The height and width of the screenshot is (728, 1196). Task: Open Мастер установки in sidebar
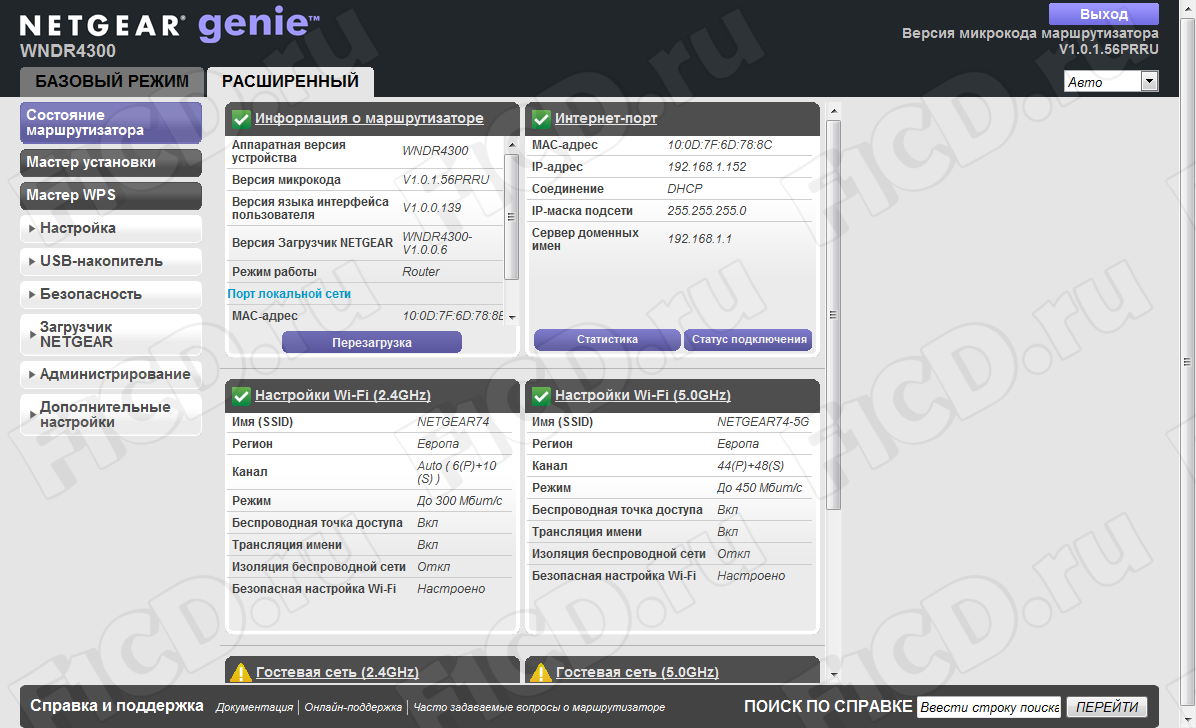(x=111, y=163)
